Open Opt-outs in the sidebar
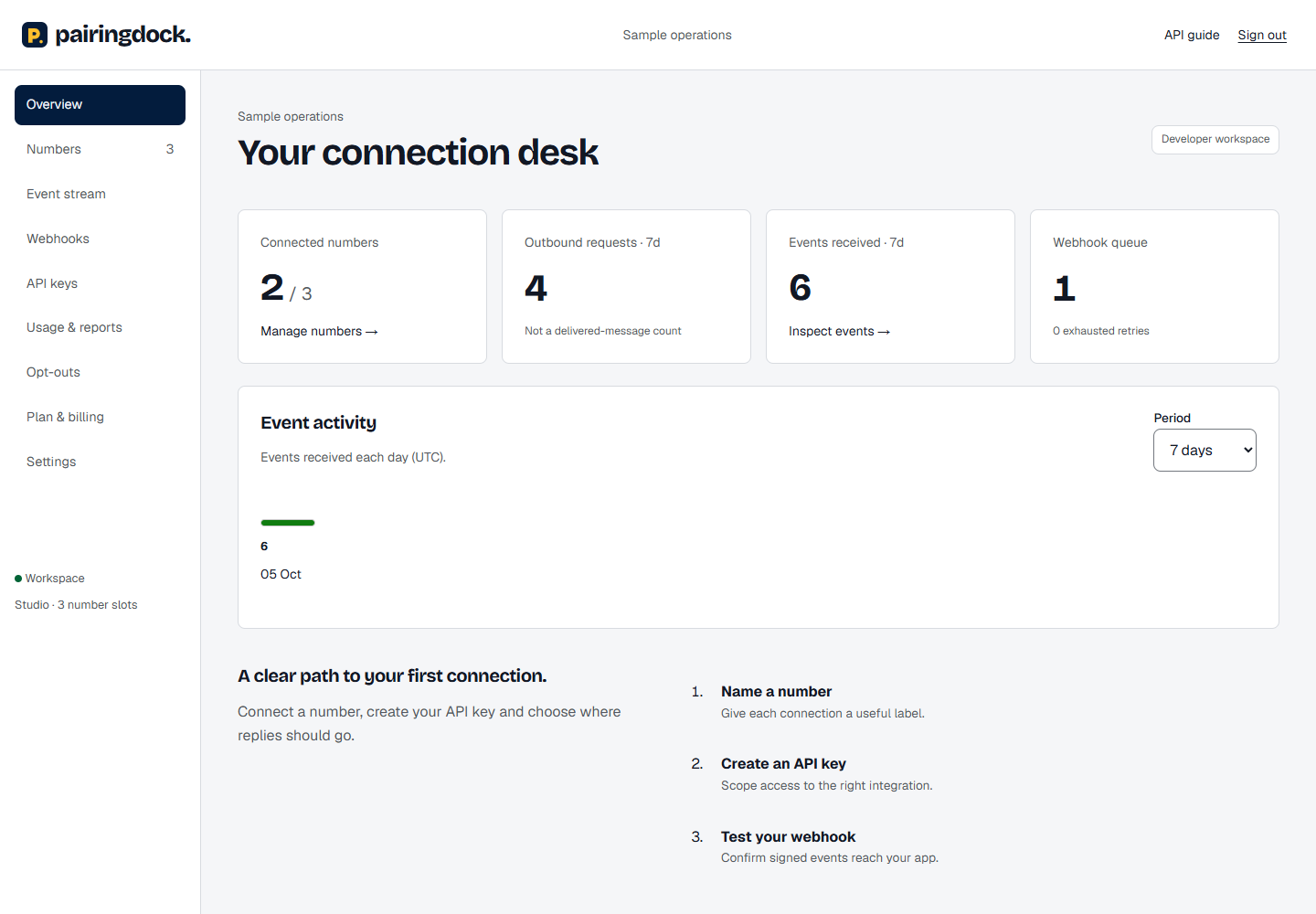The height and width of the screenshot is (914, 1316). [x=100, y=372]
